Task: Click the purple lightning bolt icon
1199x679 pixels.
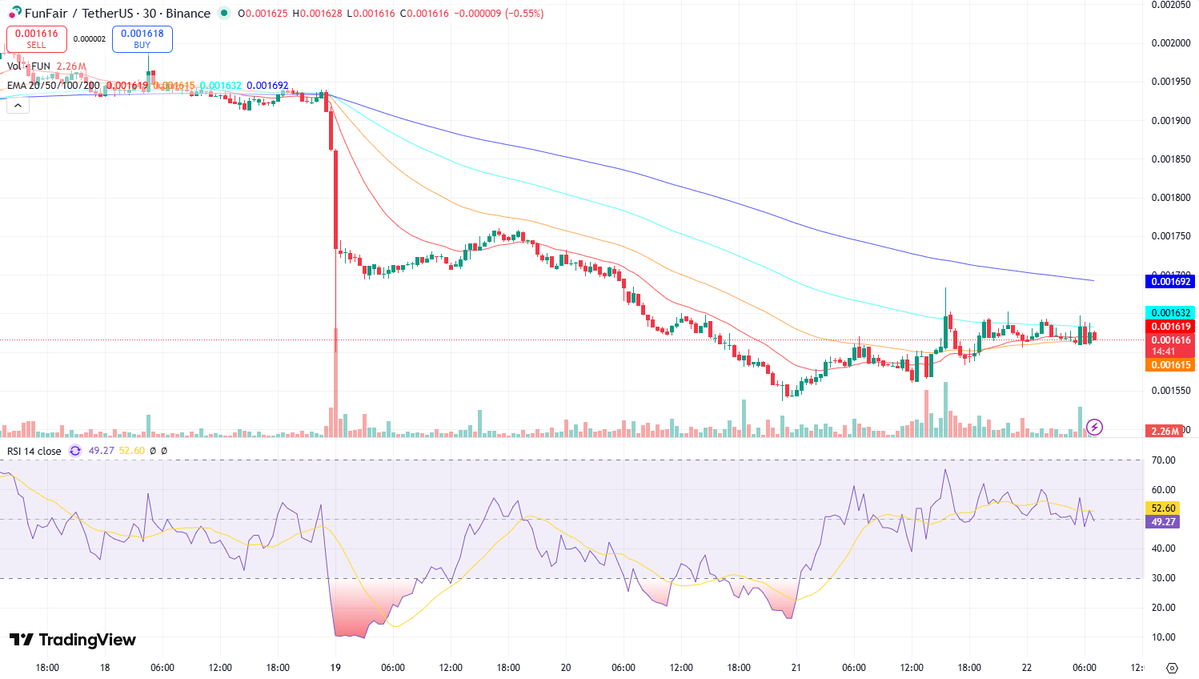Action: coord(1094,427)
